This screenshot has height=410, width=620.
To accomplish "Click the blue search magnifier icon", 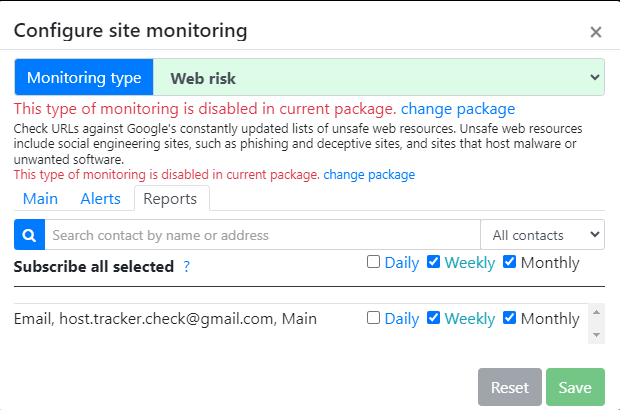I will [x=29, y=235].
